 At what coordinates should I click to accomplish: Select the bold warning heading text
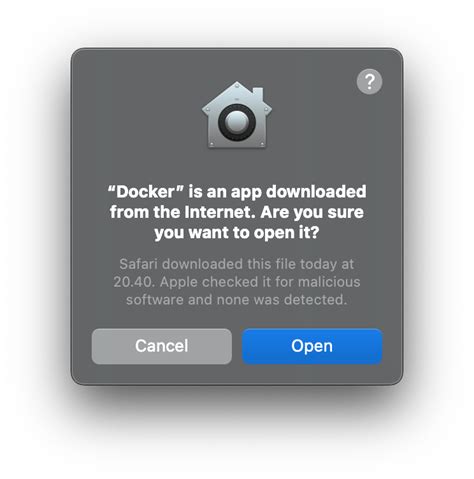pos(237,212)
